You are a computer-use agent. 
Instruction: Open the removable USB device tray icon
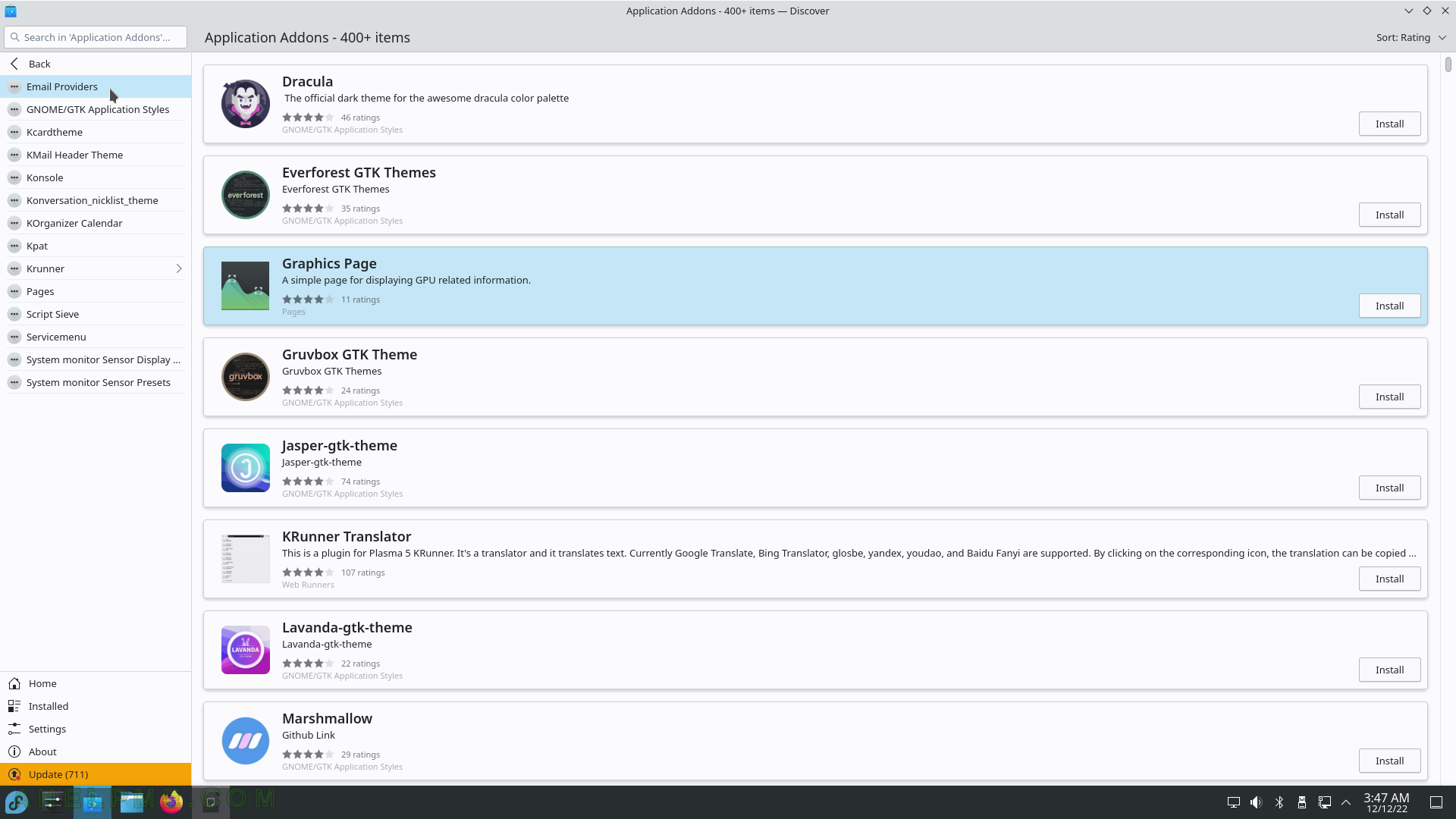point(1302,802)
